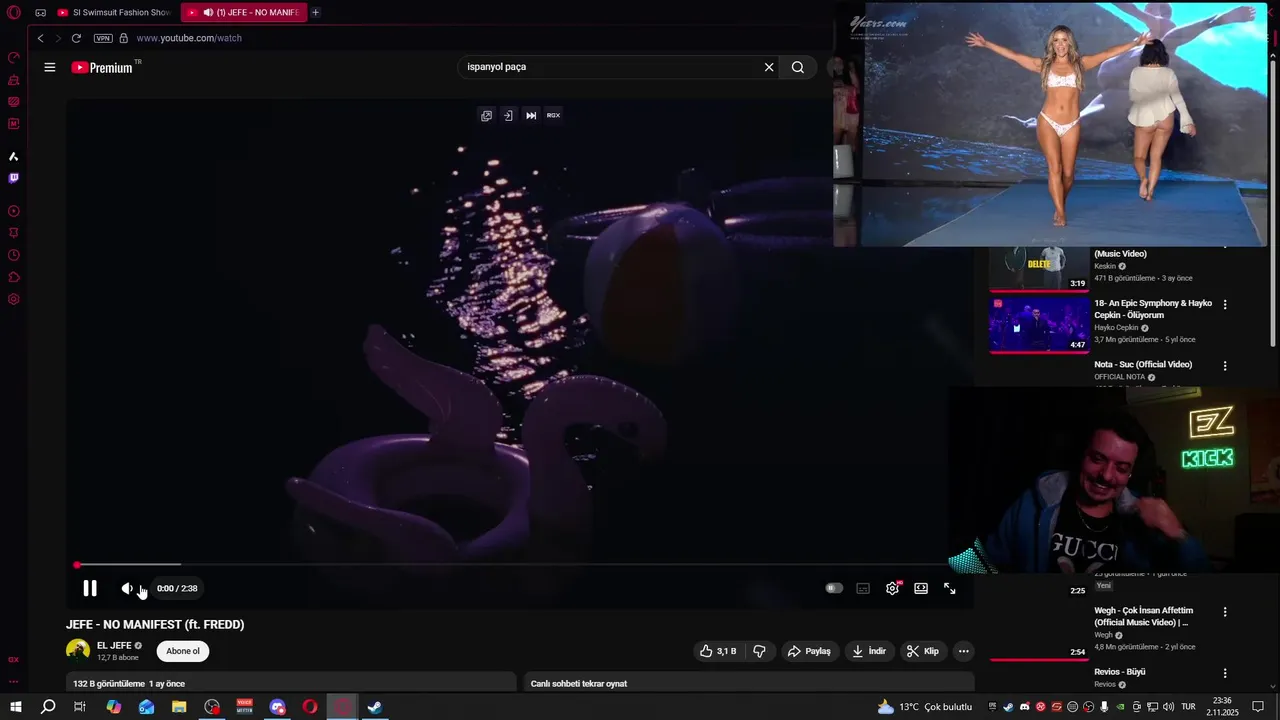
Task: Open the 4:47 Hayko Cepkin video thumbnail
Action: pyautogui.click(x=1039, y=323)
